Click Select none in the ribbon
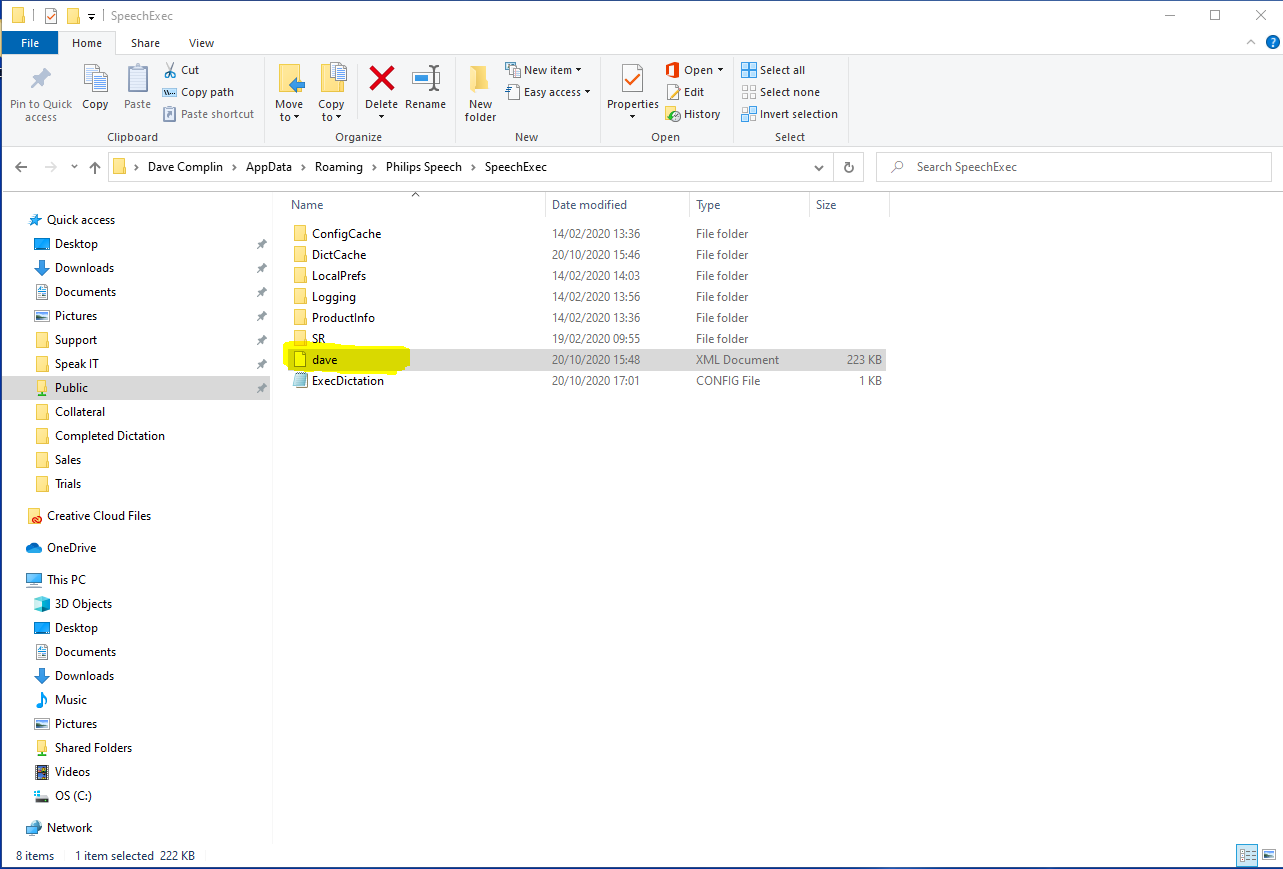 tap(780, 92)
